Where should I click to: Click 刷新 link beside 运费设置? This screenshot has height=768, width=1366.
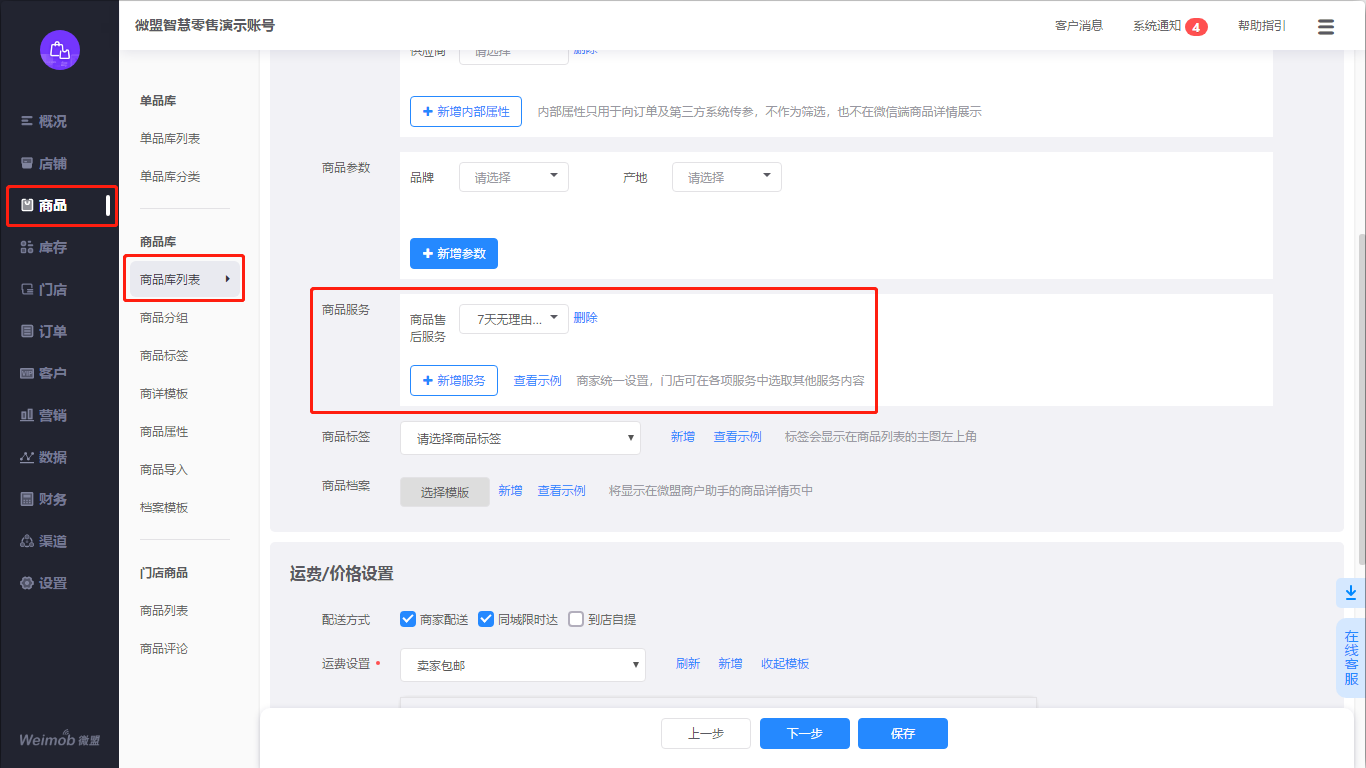pyautogui.click(x=688, y=664)
